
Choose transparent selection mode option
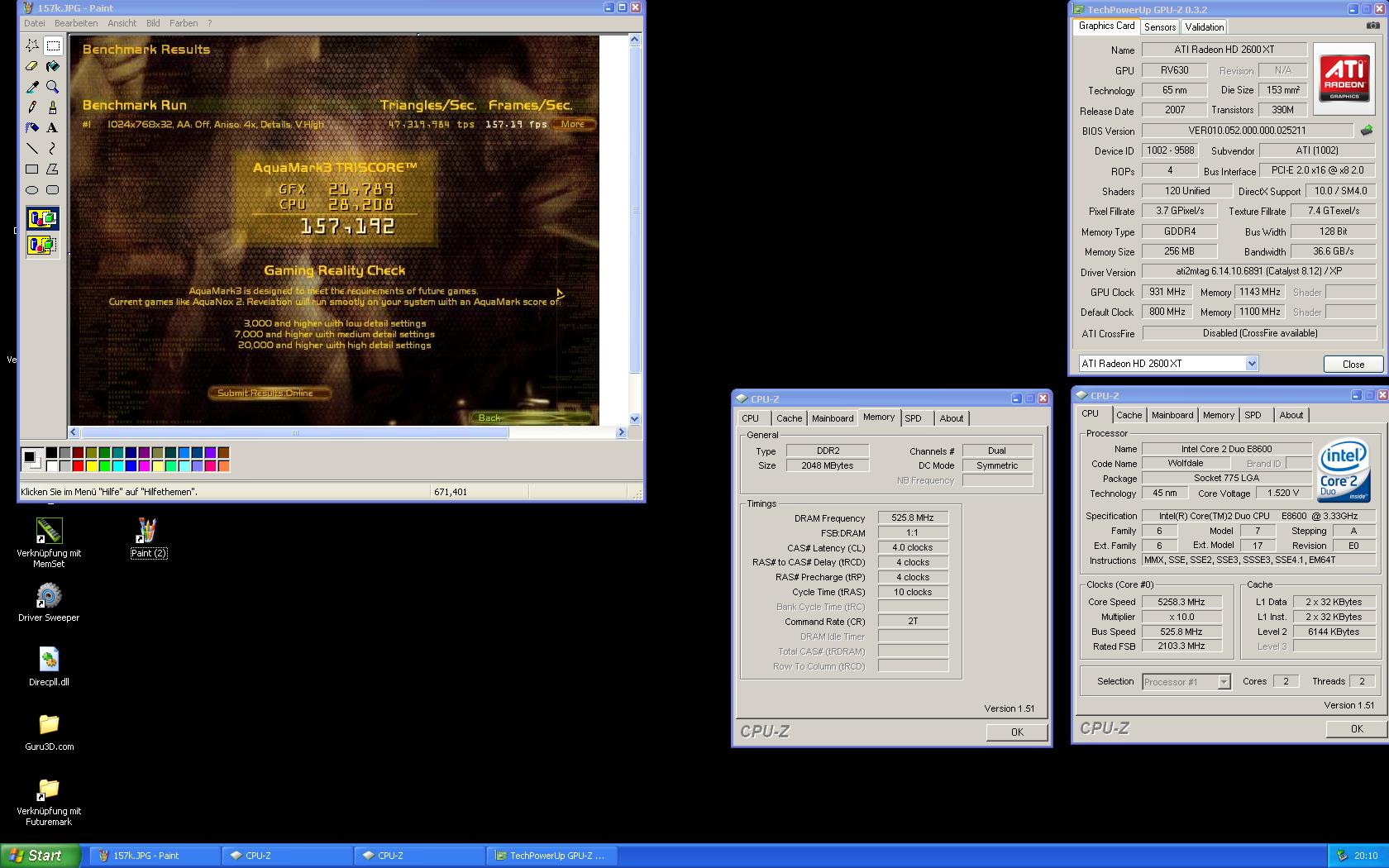click(42, 246)
